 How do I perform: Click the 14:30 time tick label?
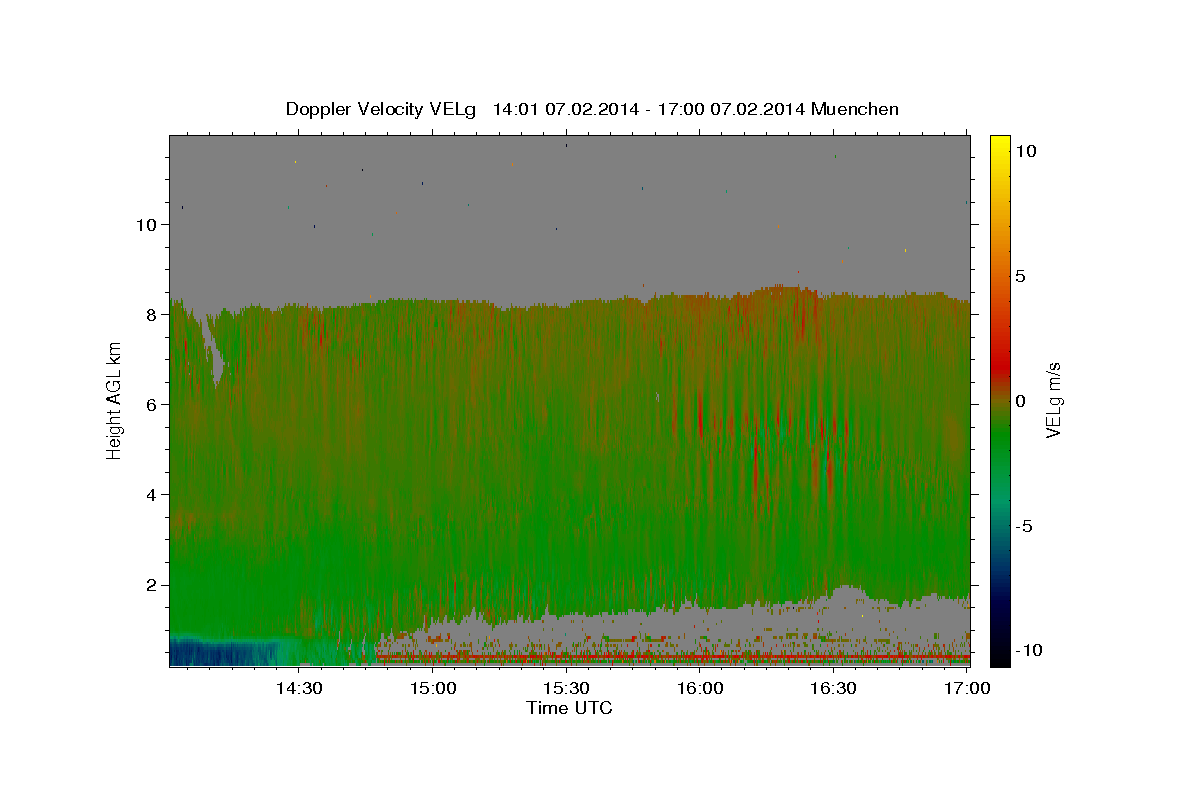click(x=299, y=688)
